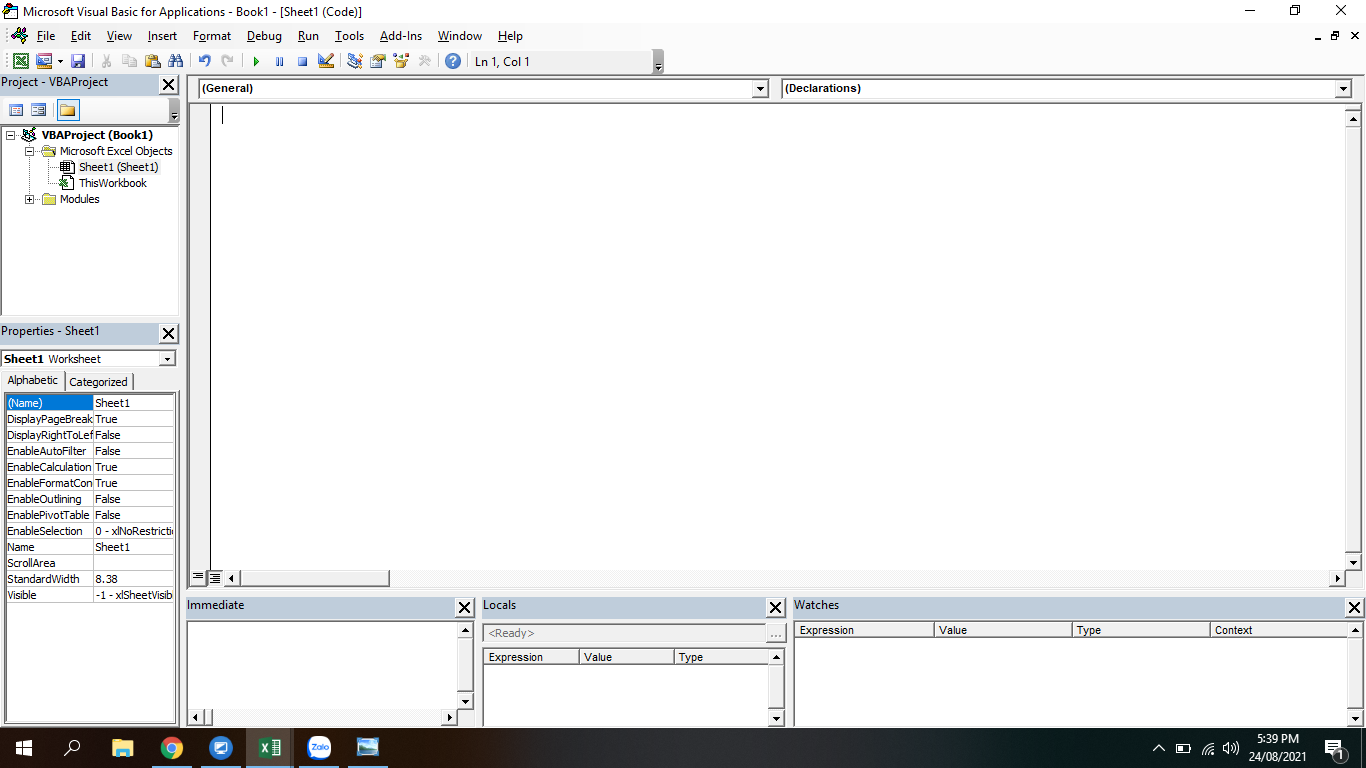
Task: Select the Visible property value
Action: pyautogui.click(x=133, y=595)
